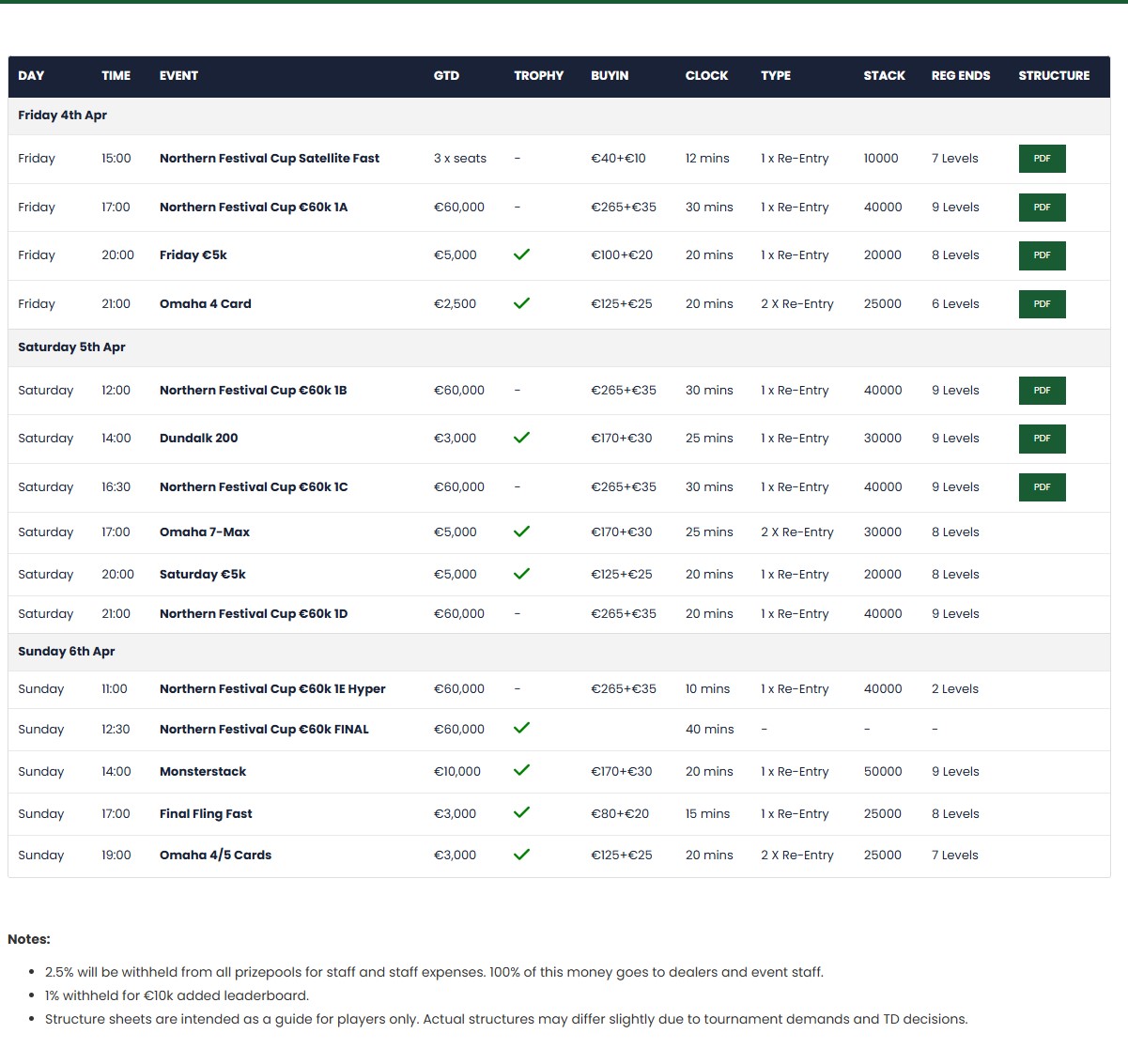Open PDF structure for Dundalk 200
The width and height of the screenshot is (1128, 1064).
(1042, 439)
